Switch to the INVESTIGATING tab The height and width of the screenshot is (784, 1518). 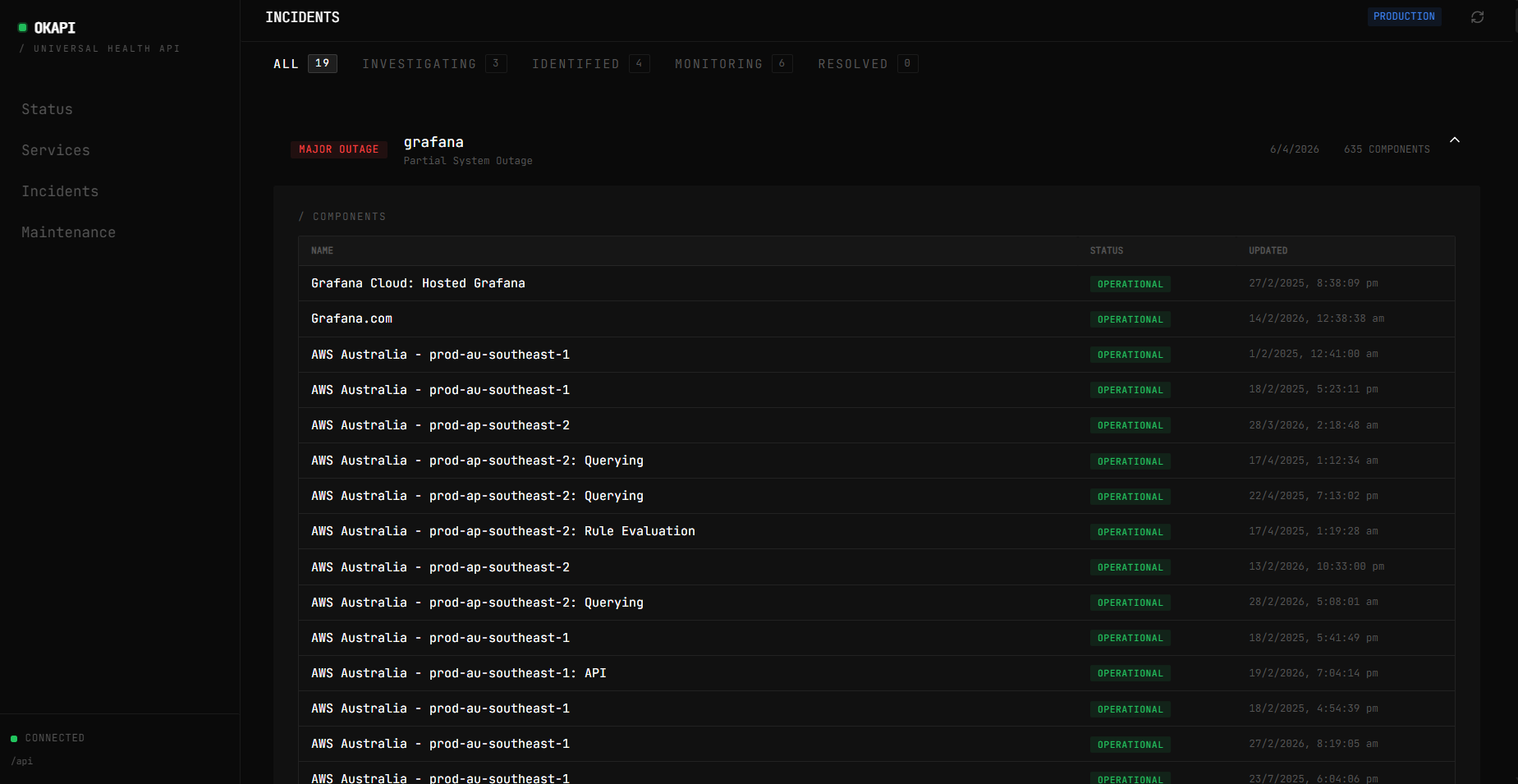(x=434, y=64)
